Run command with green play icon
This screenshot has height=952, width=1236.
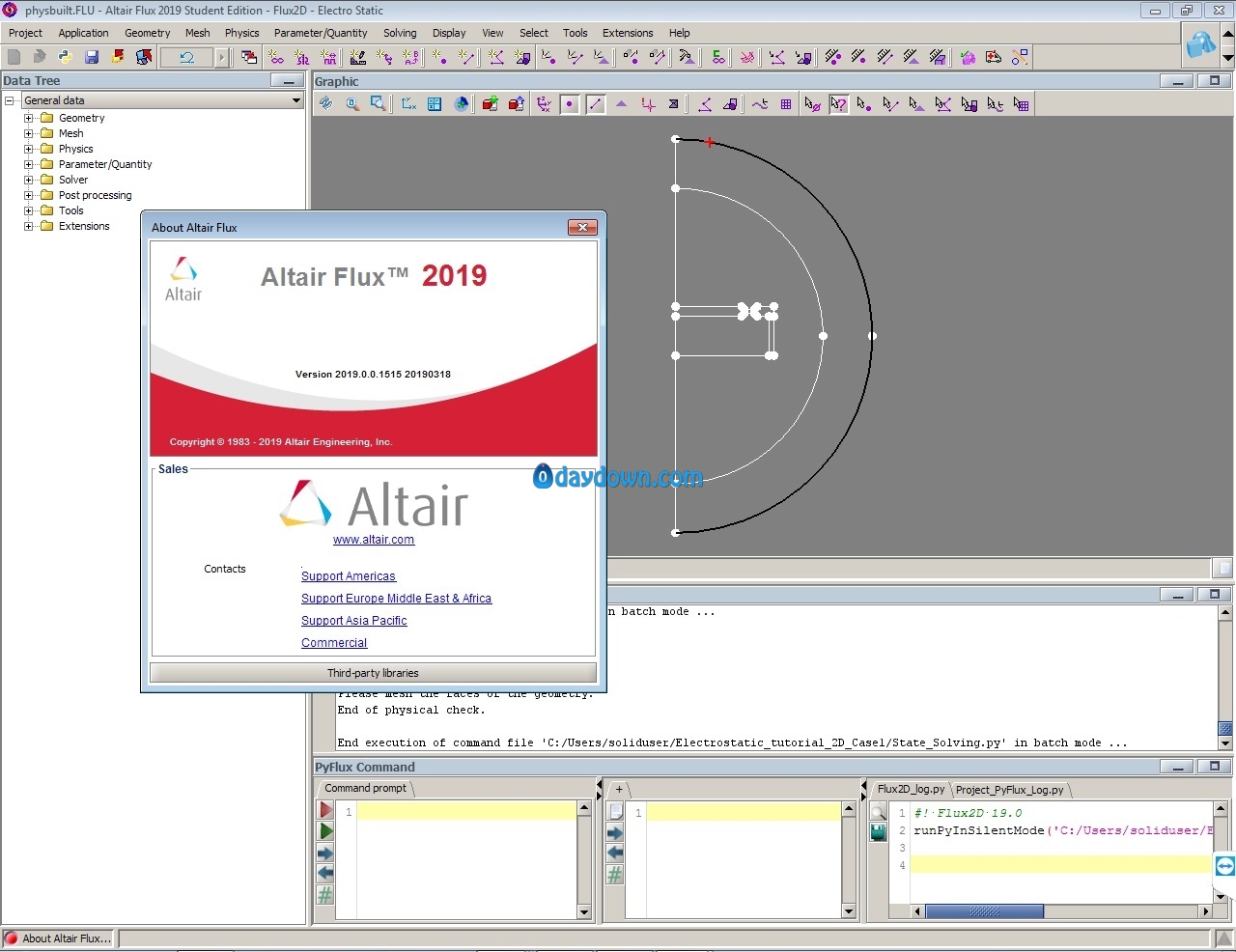325,831
